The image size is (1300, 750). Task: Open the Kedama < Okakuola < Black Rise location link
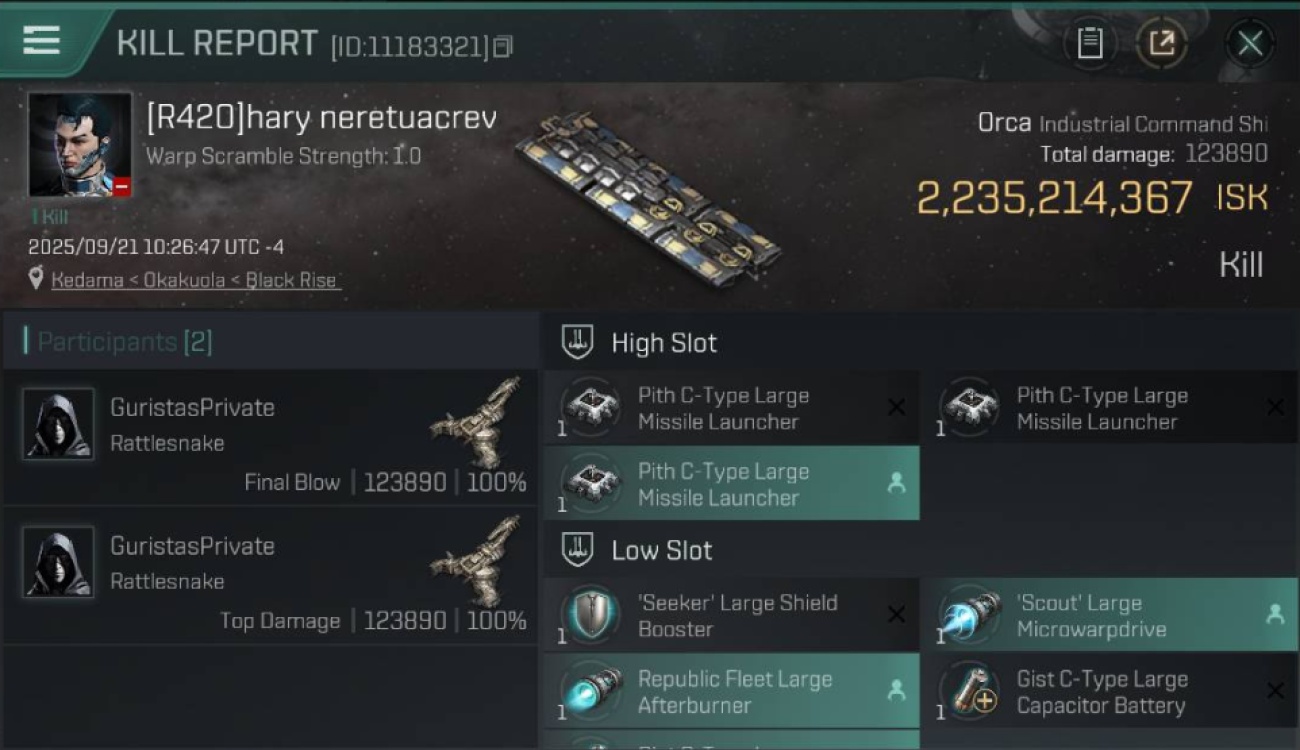pyautogui.click(x=196, y=280)
